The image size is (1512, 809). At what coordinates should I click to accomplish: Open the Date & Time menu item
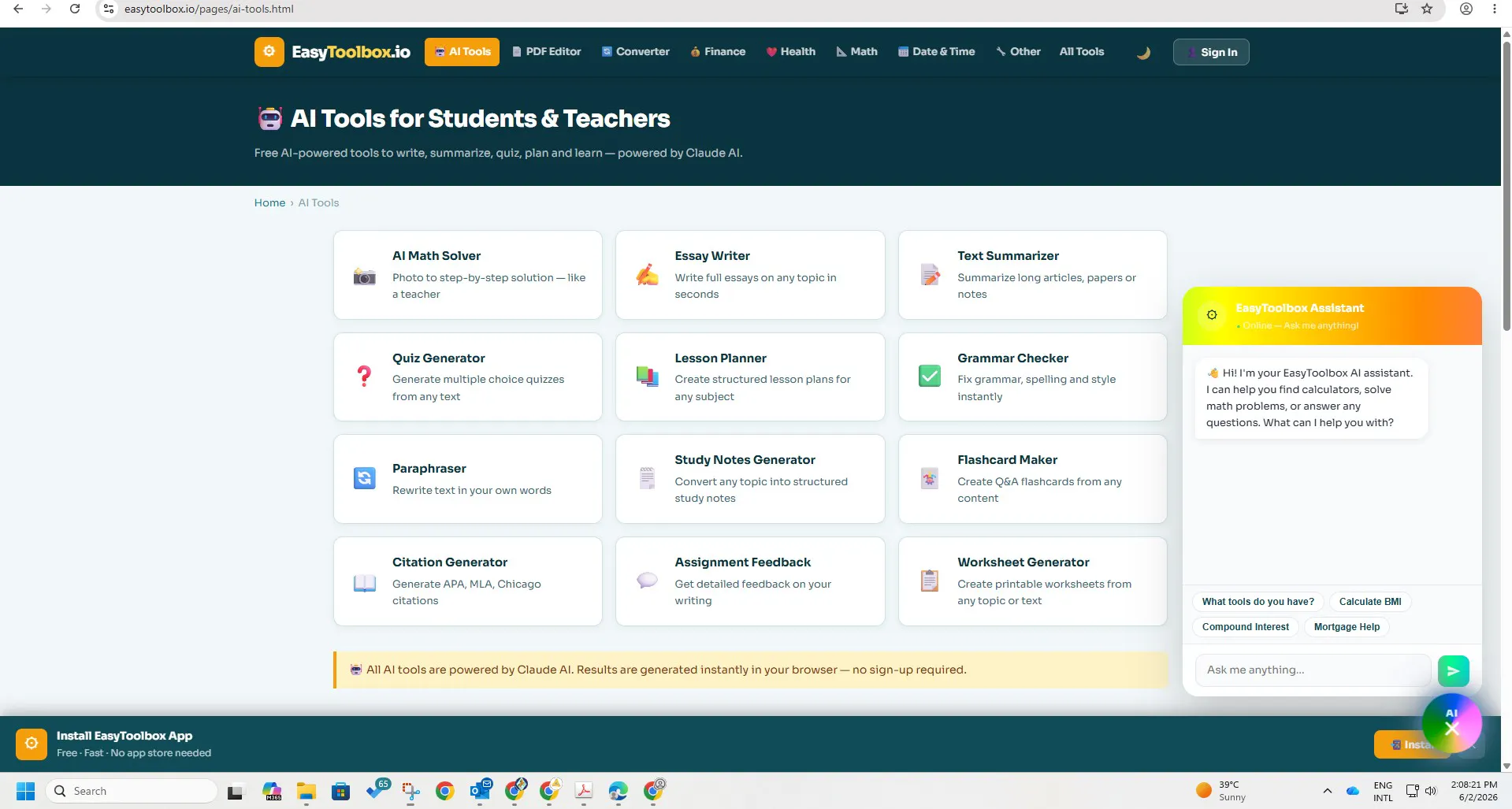point(937,52)
